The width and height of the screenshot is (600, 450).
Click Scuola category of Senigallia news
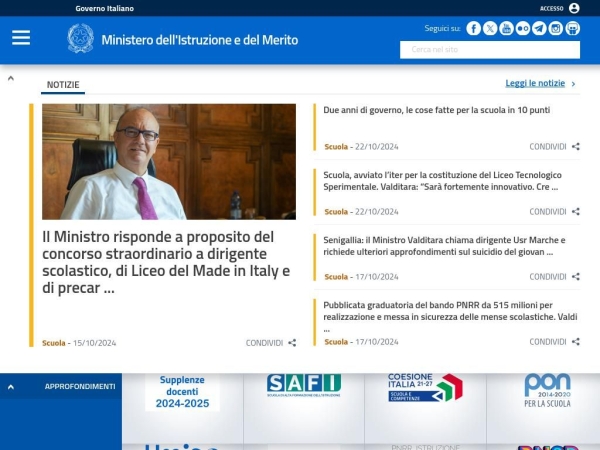336,277
